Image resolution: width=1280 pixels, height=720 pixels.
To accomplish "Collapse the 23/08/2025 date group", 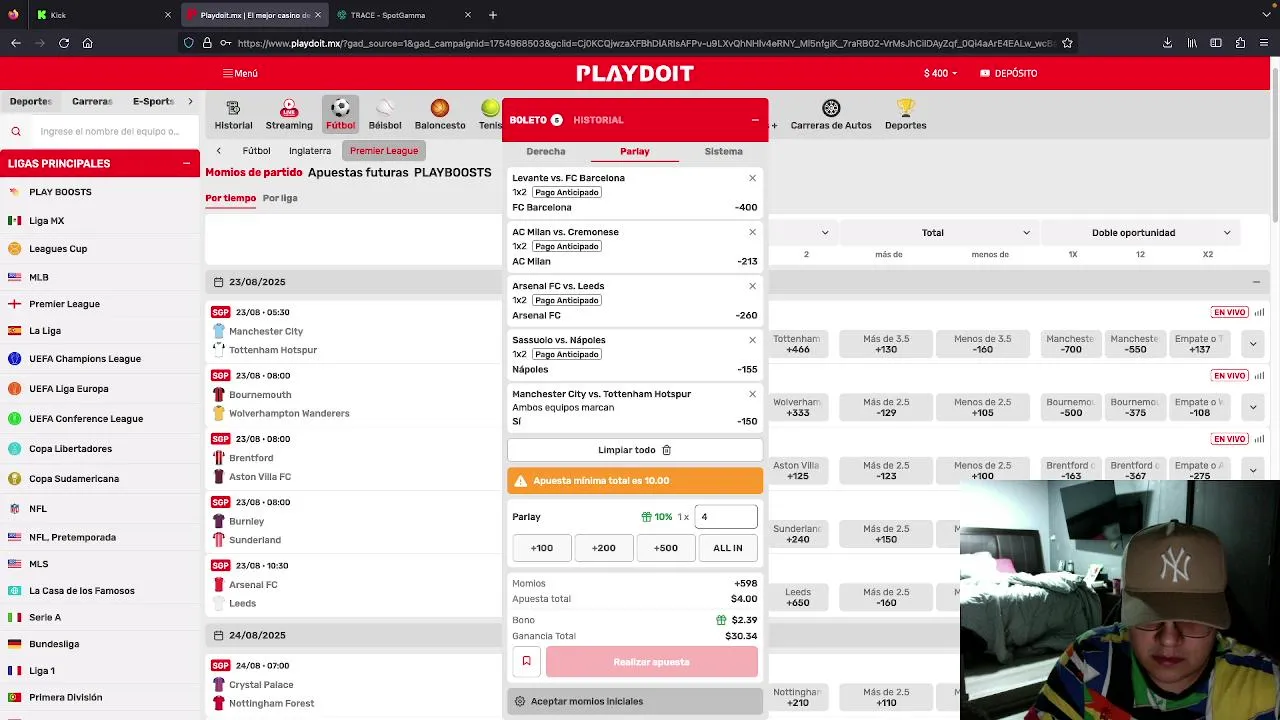I will click(1256, 282).
